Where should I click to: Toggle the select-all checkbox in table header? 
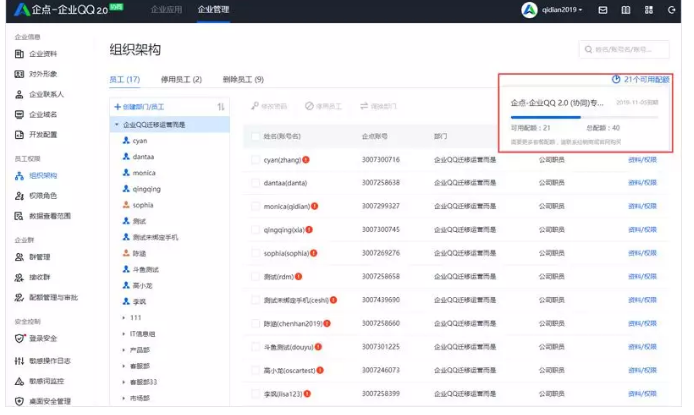[255, 136]
